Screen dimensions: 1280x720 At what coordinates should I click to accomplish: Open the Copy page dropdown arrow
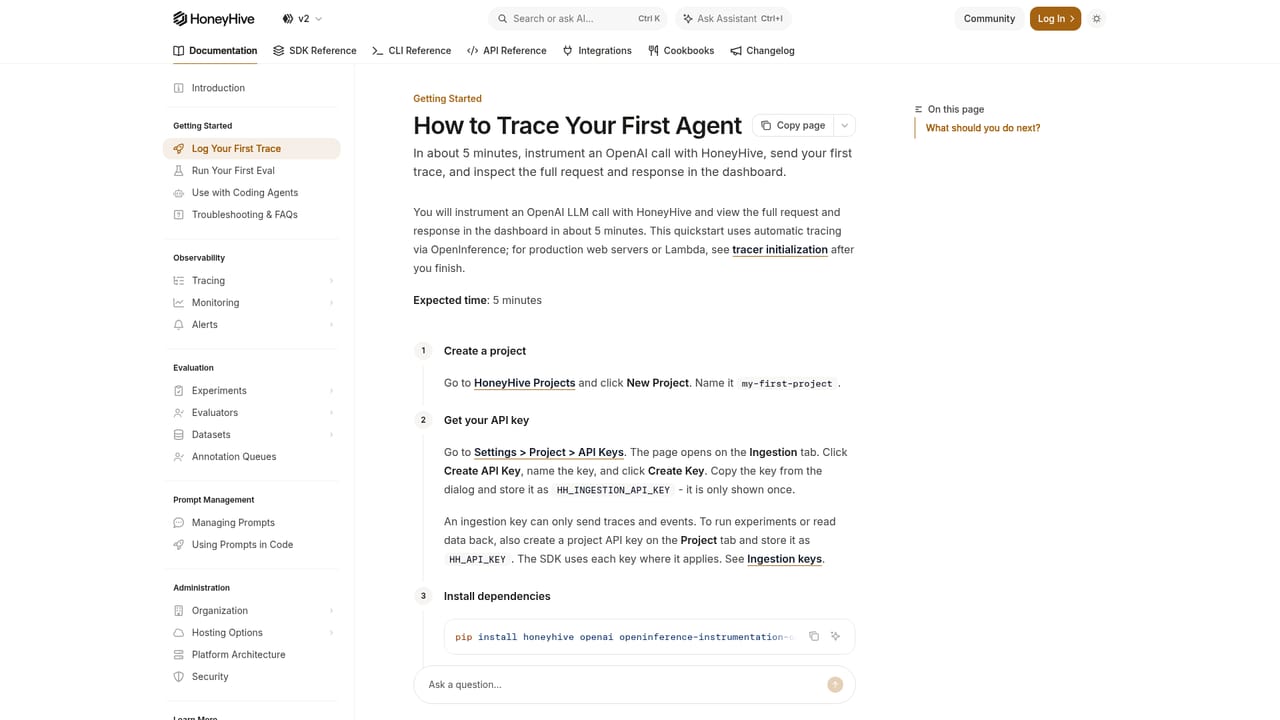845,125
